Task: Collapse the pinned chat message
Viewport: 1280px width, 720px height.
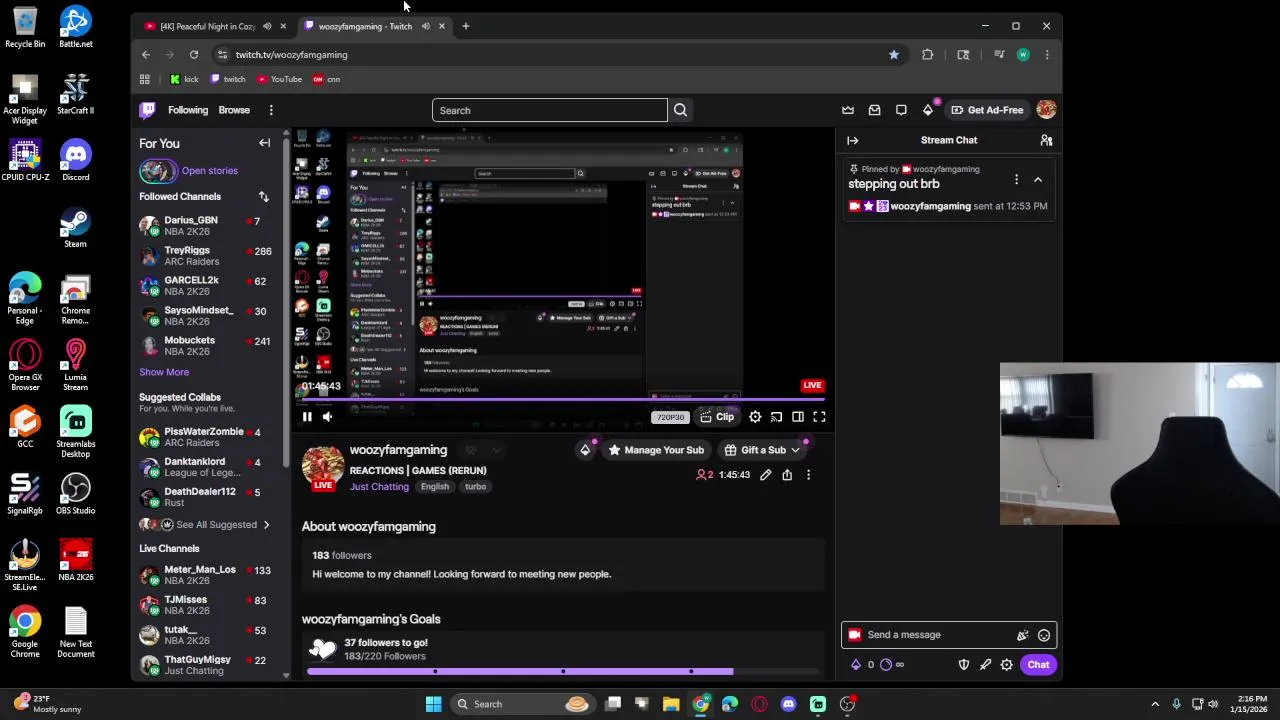Action: [x=1038, y=180]
